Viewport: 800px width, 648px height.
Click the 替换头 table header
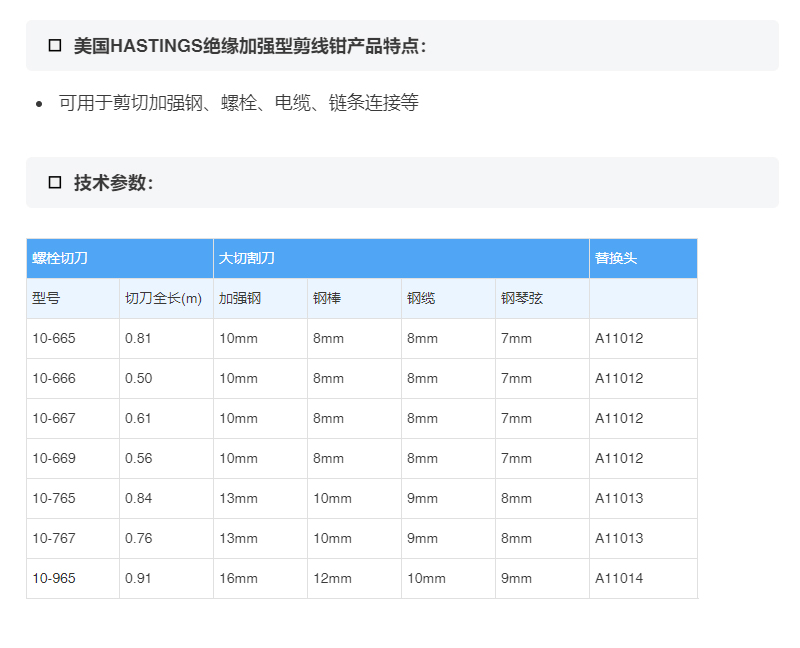(643, 258)
